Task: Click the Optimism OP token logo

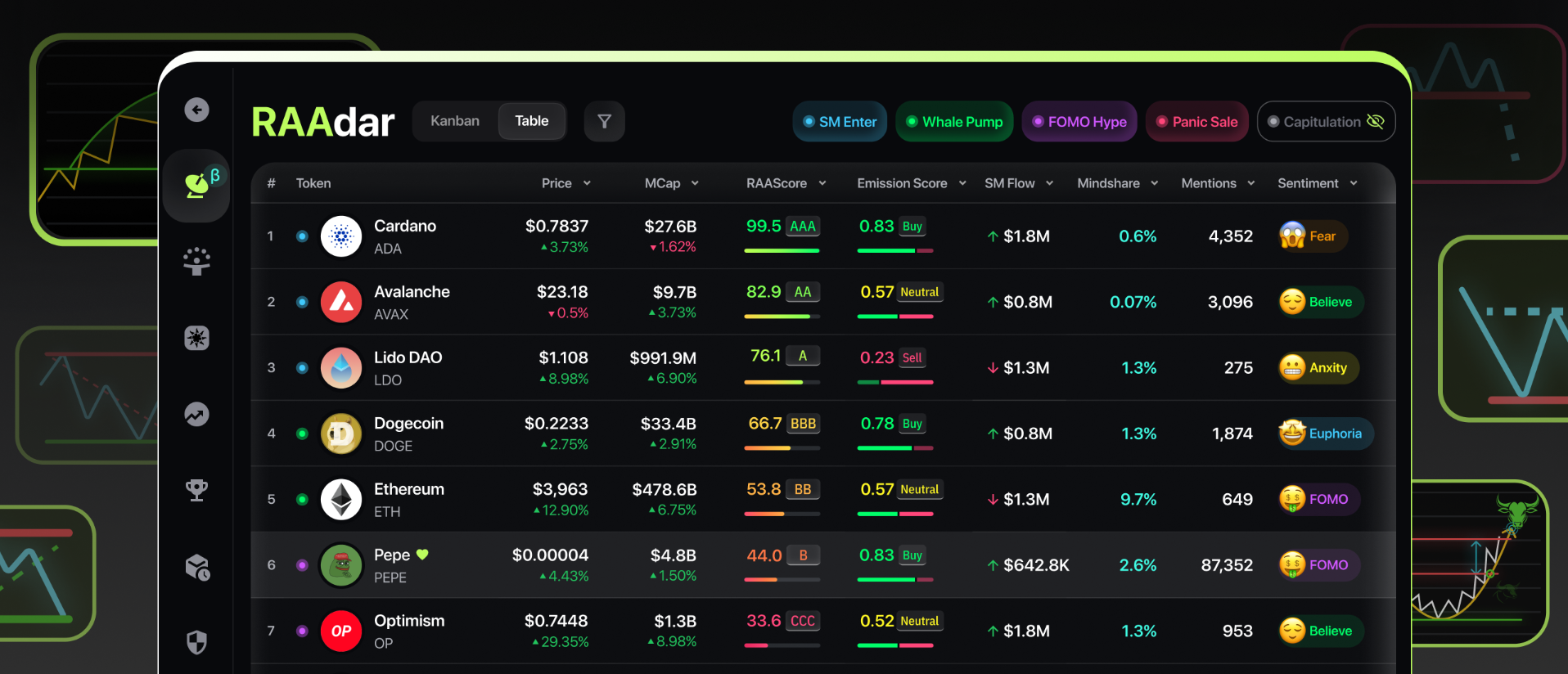Action: click(341, 631)
